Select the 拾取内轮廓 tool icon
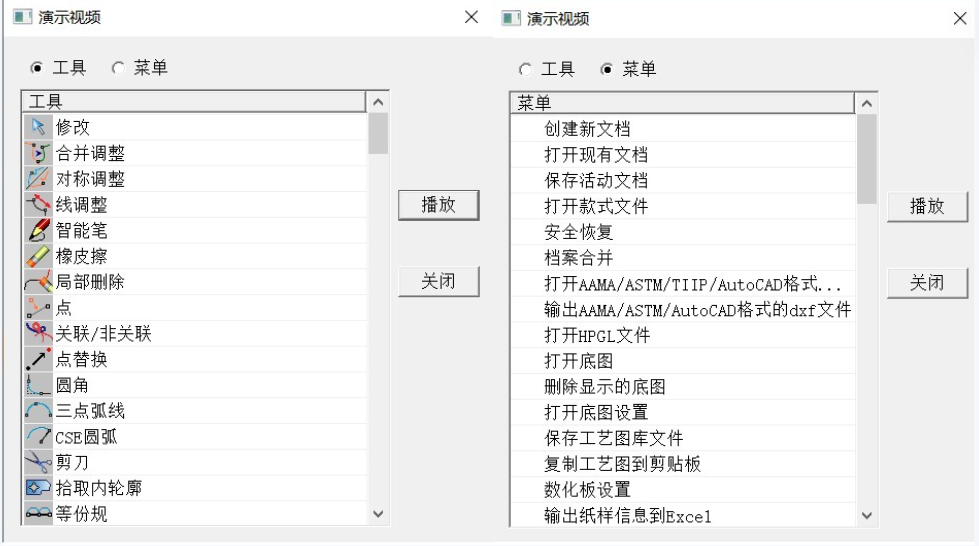 [x=38, y=488]
